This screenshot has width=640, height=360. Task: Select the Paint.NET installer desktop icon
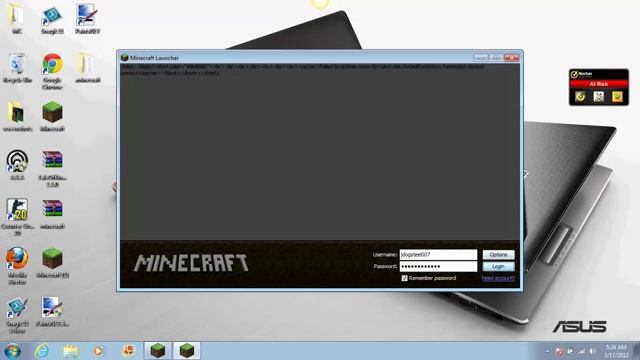coord(52,312)
